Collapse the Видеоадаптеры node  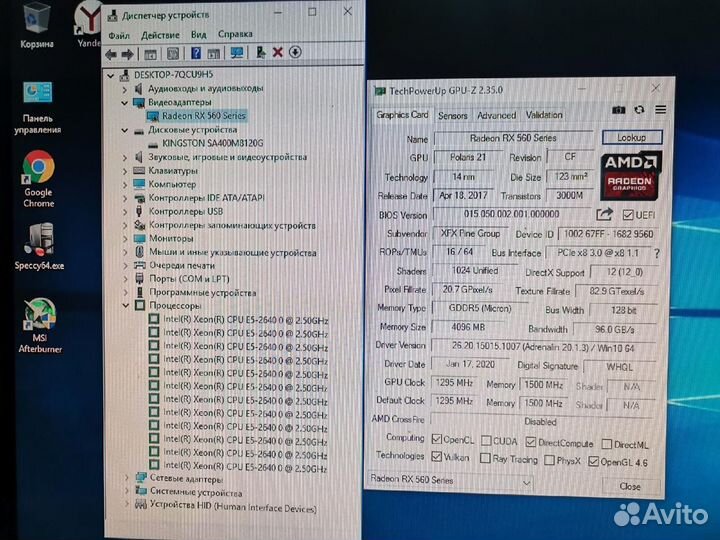pos(124,103)
